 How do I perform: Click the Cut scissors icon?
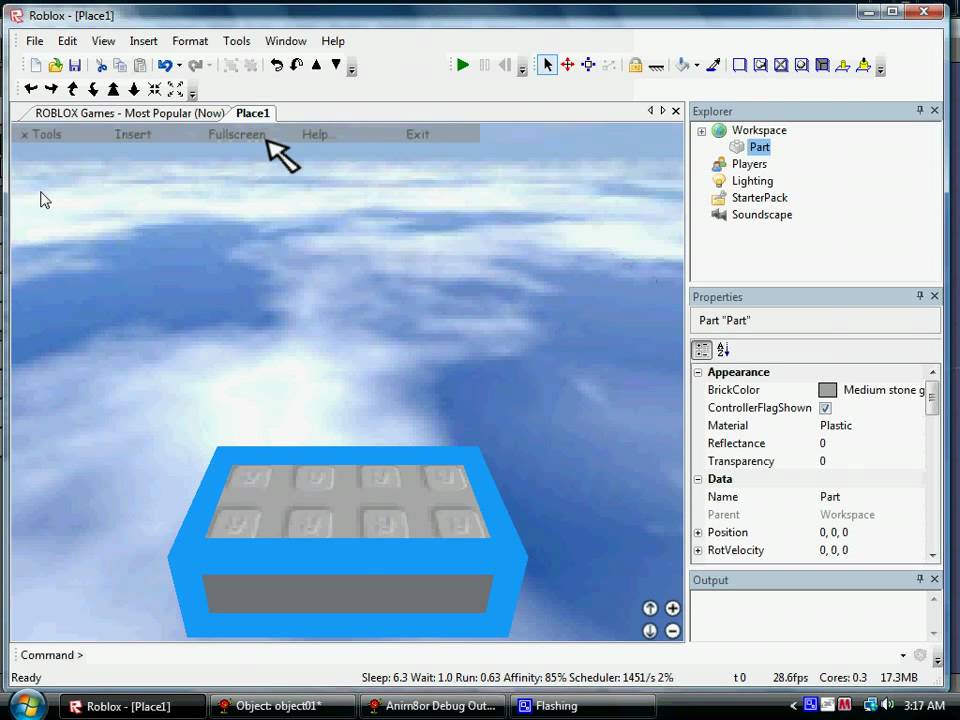(101, 65)
